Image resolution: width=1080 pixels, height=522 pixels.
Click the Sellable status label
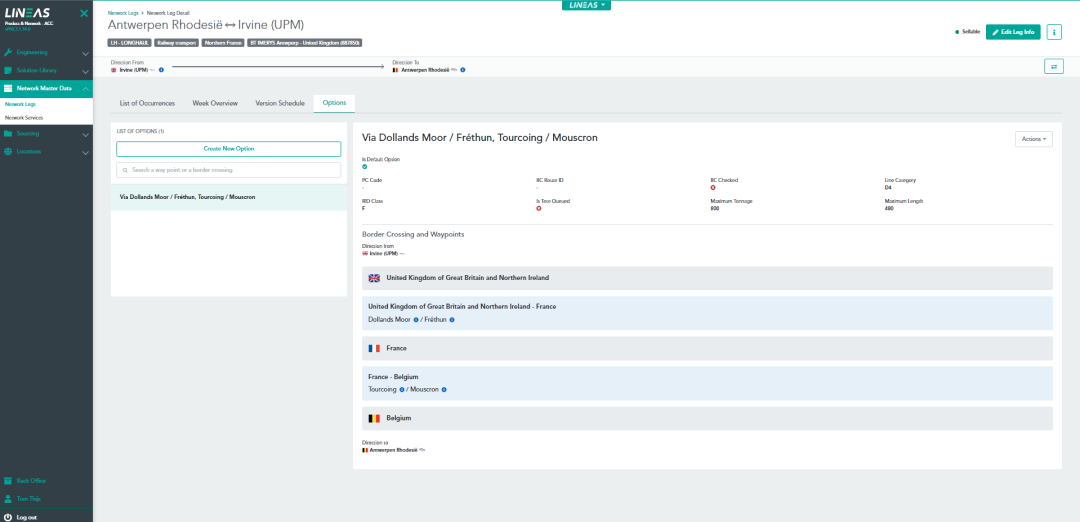click(971, 32)
